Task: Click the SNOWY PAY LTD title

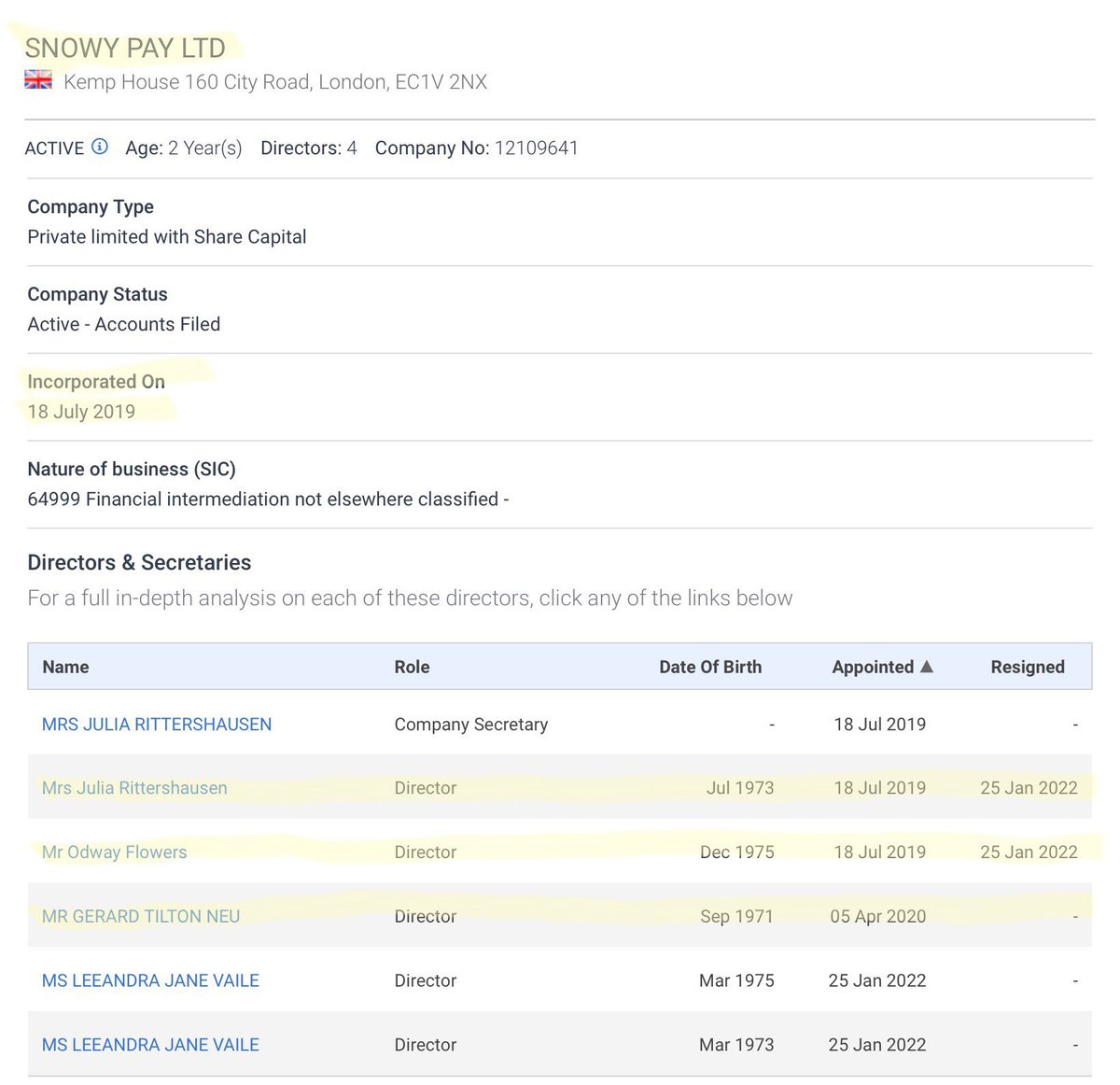Action: [x=125, y=48]
